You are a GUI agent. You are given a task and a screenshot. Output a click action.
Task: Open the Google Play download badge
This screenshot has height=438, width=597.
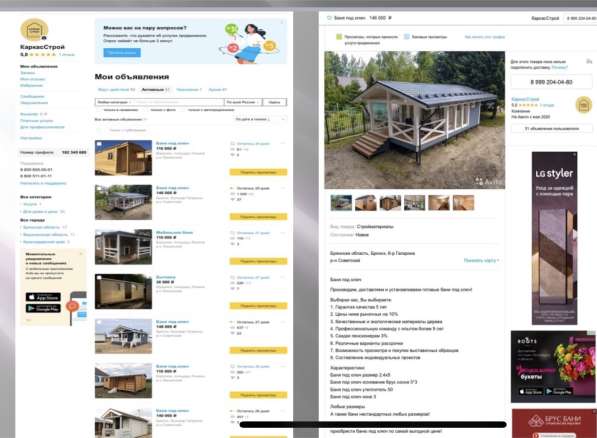point(43,308)
